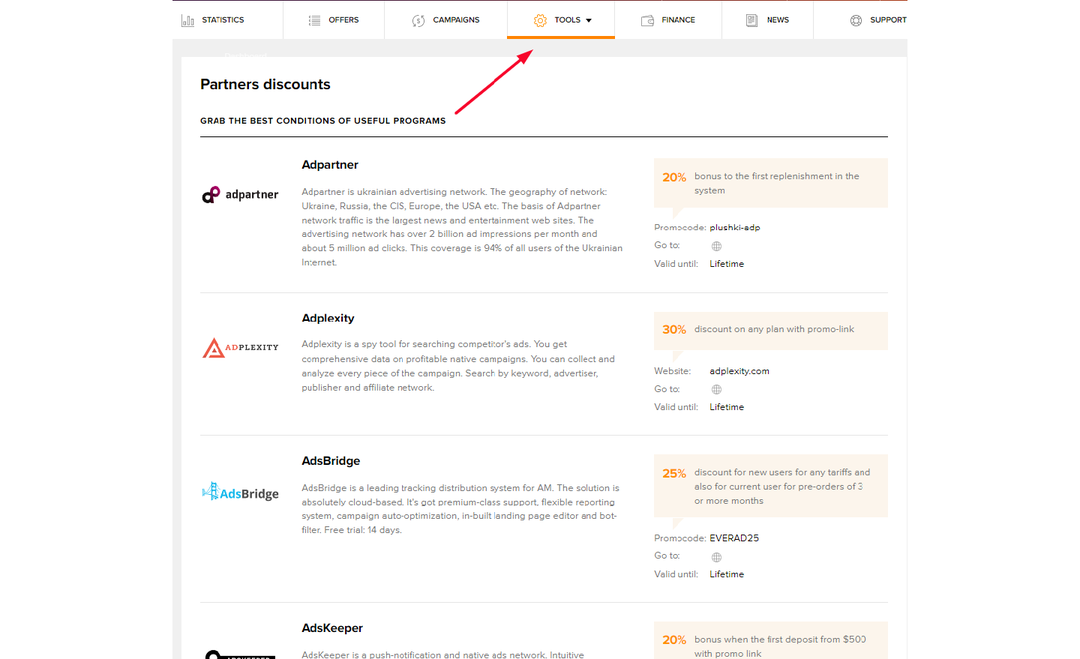The width and height of the screenshot is (1080, 659).
Task: Switch to the Finance tab
Action: click(667, 19)
